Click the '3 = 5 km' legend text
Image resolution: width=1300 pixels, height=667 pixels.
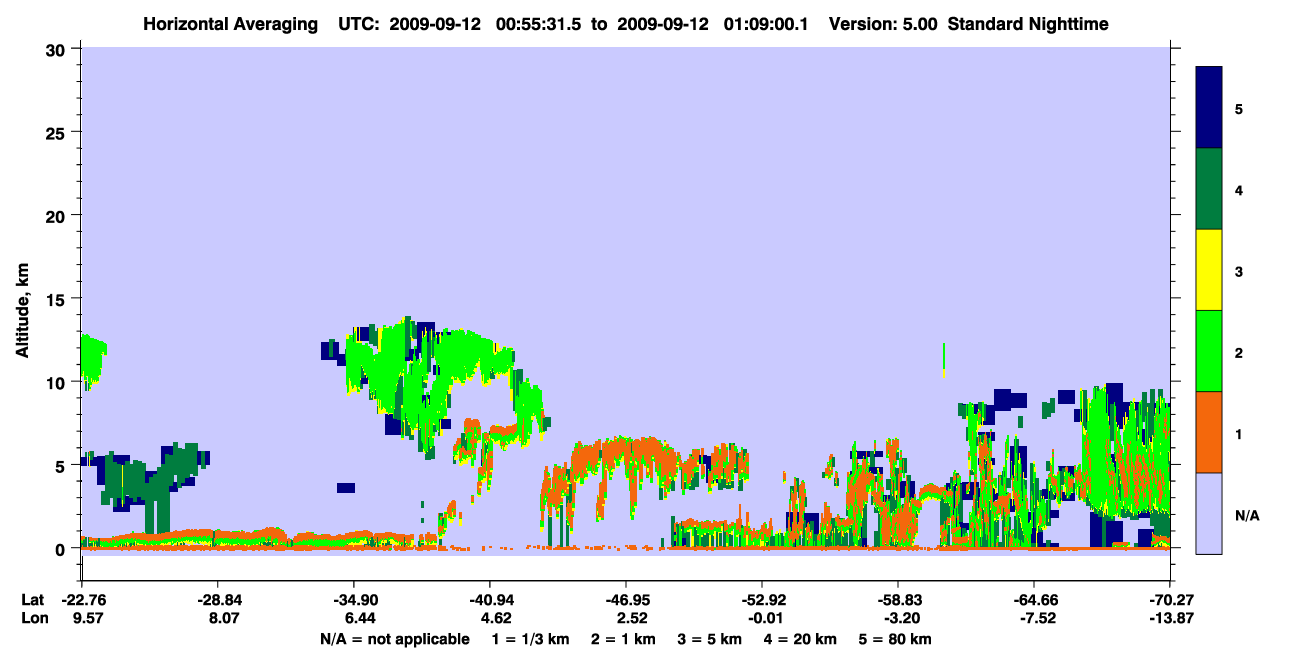point(711,639)
